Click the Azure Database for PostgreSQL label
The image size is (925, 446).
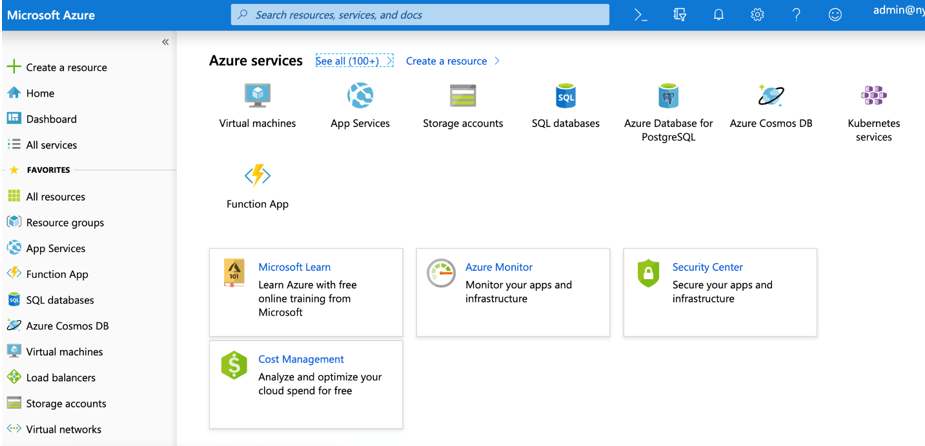[668, 130]
